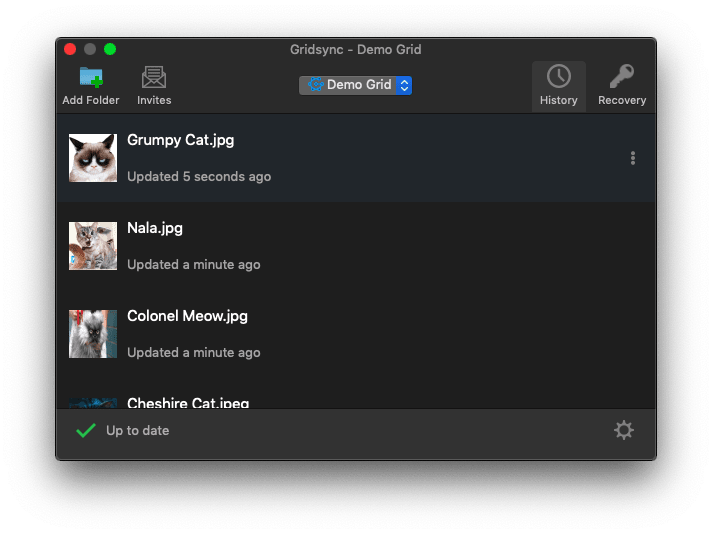Select the Colonel Meow.jpg thumbnail
This screenshot has height=534, width=712.
point(93,334)
